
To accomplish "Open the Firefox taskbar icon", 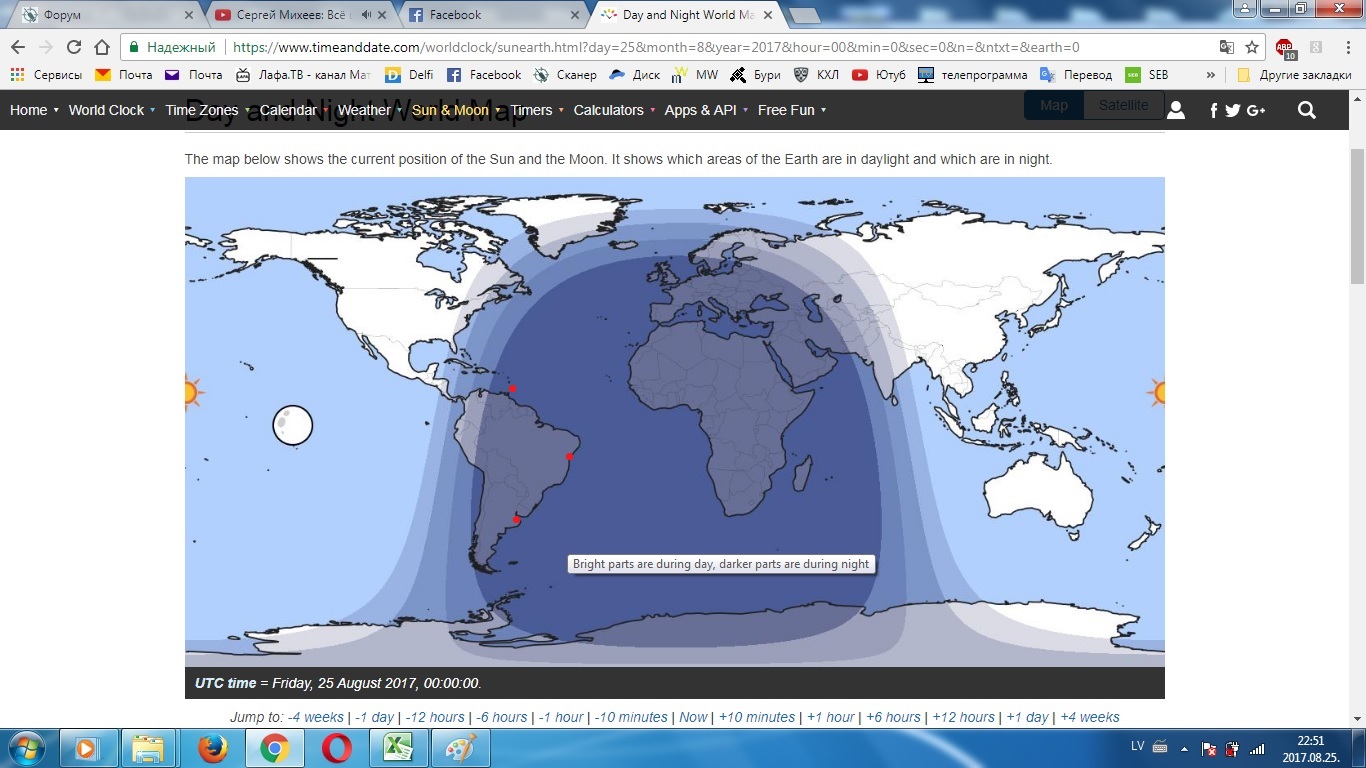I will click(x=212, y=748).
